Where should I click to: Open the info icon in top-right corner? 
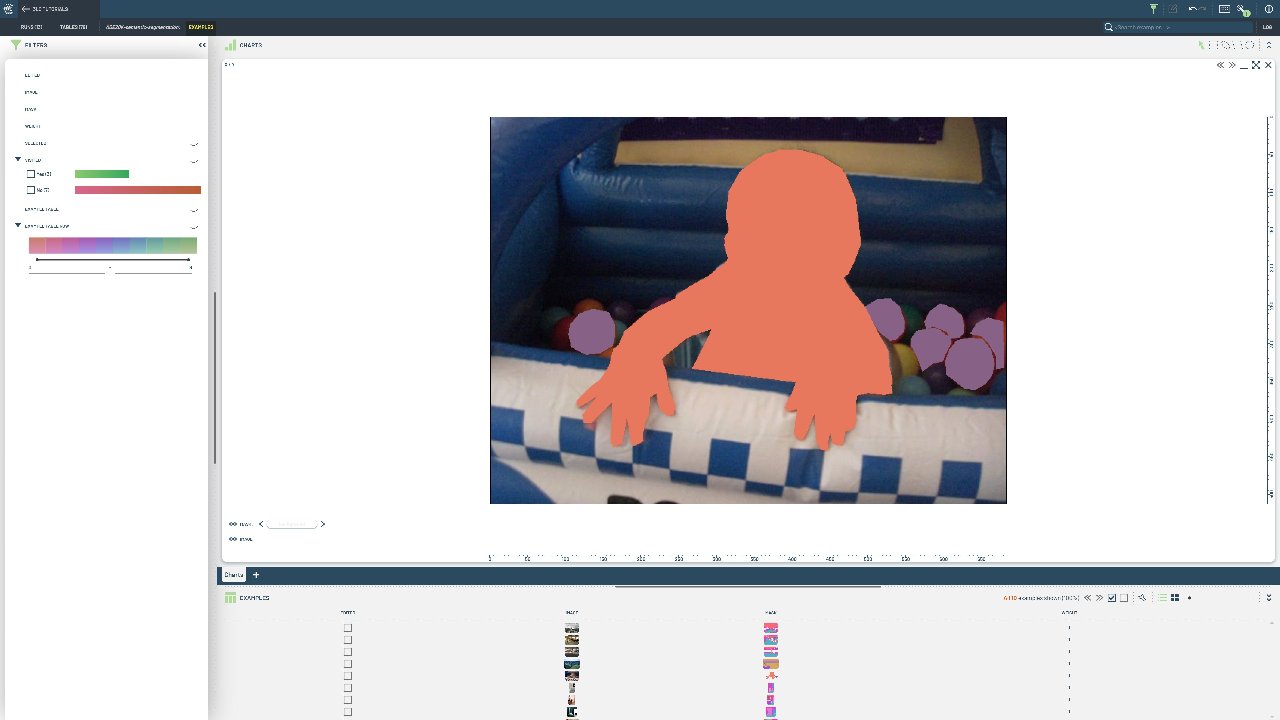click(1269, 9)
